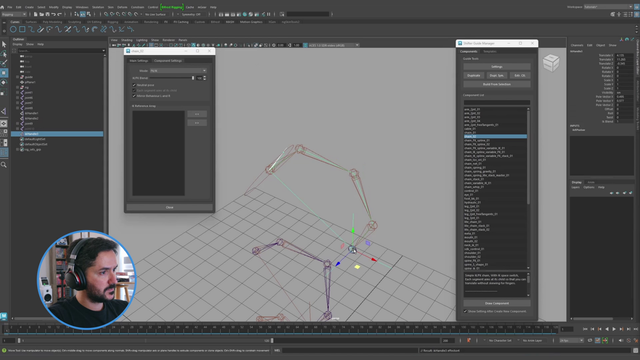Image resolution: width=640 pixels, height=360 pixels.
Task: Toggle Show Setting After Create New Component
Action: click(465, 311)
